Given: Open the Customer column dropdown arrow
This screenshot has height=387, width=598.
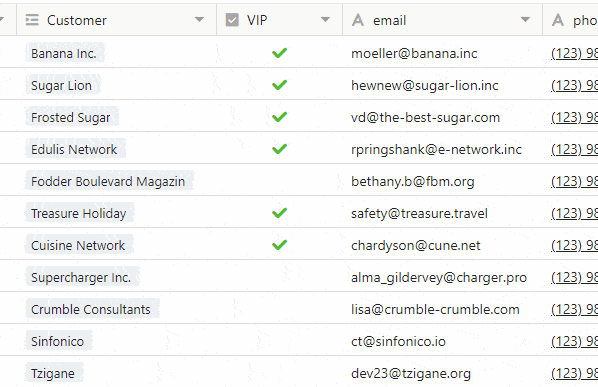Looking at the screenshot, I should click(199, 19).
